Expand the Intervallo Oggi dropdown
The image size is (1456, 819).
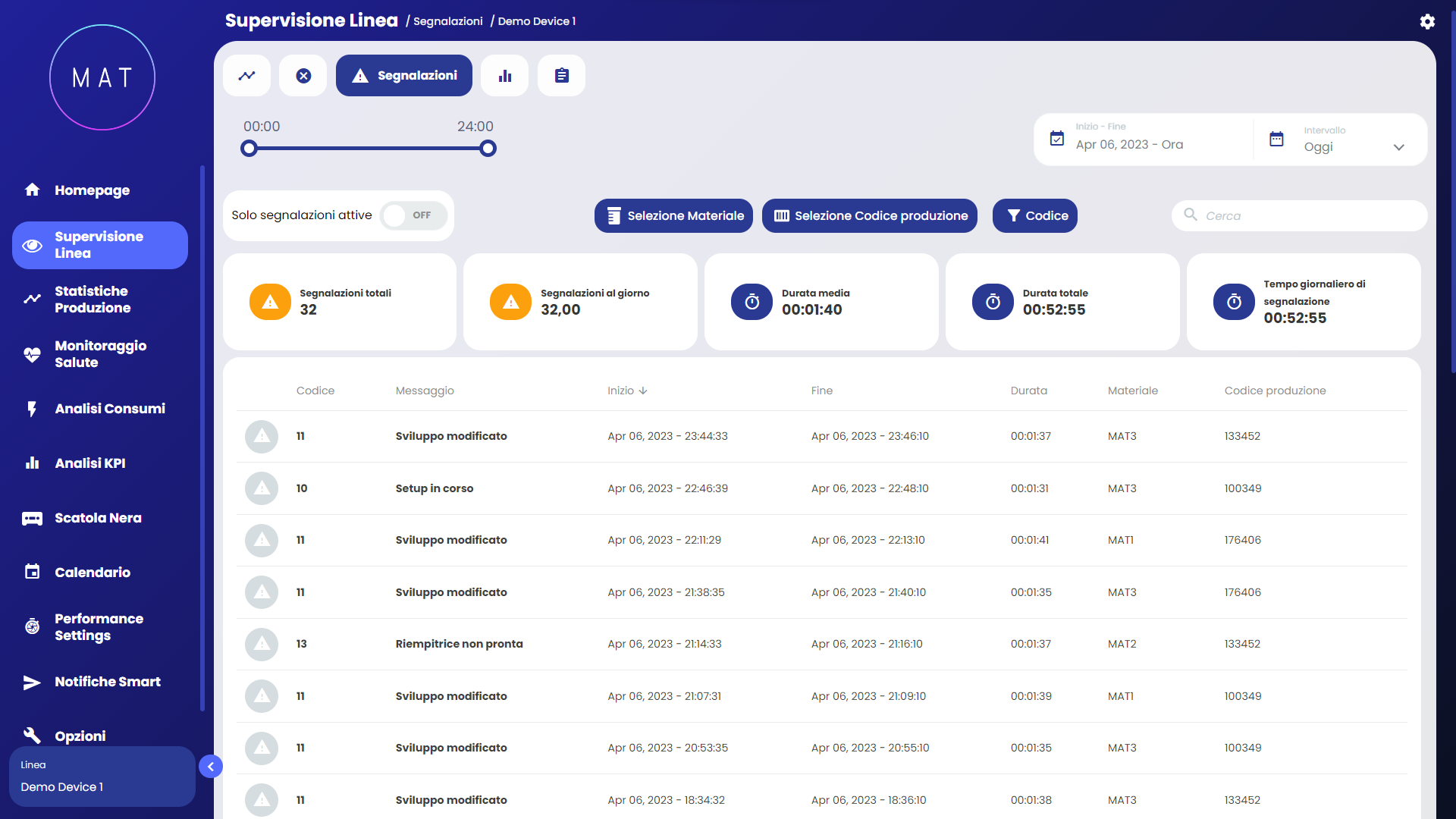(x=1398, y=147)
